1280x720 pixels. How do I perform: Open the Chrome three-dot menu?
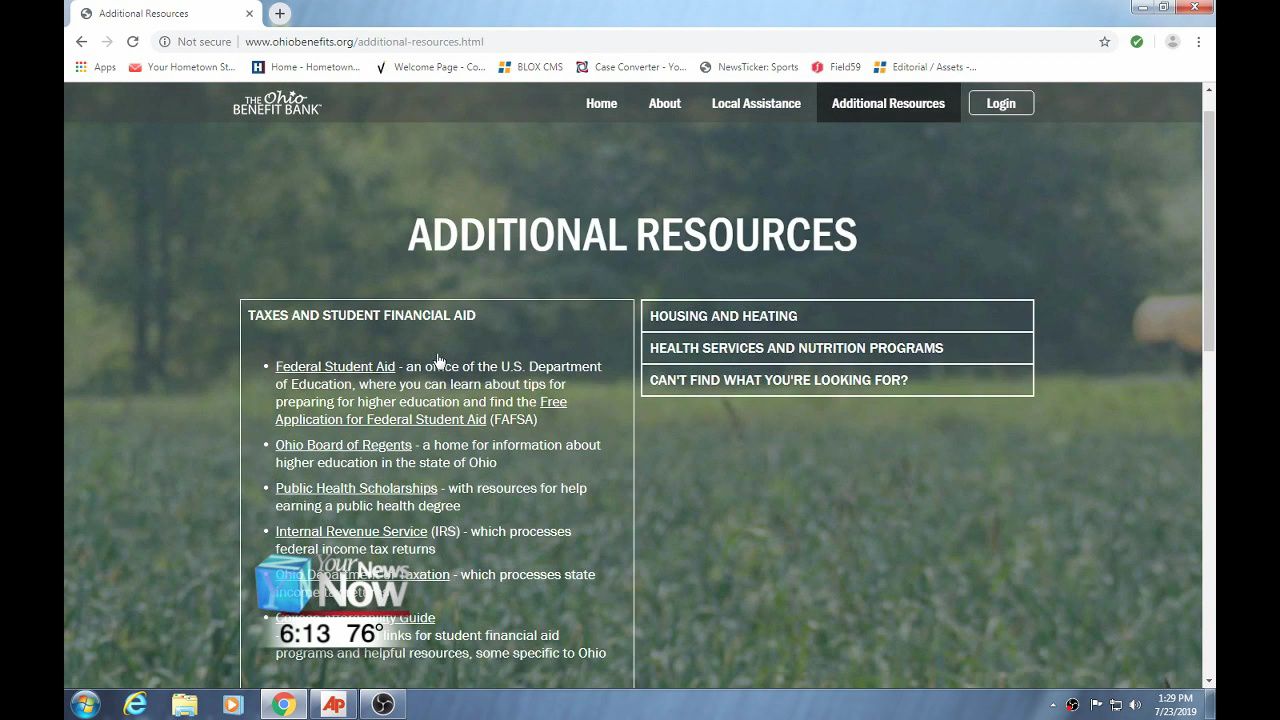pyautogui.click(x=1198, y=42)
